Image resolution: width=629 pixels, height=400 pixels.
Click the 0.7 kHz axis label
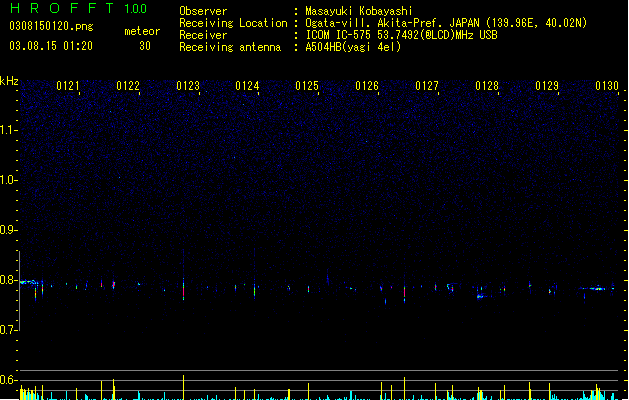pyautogui.click(x=8, y=330)
